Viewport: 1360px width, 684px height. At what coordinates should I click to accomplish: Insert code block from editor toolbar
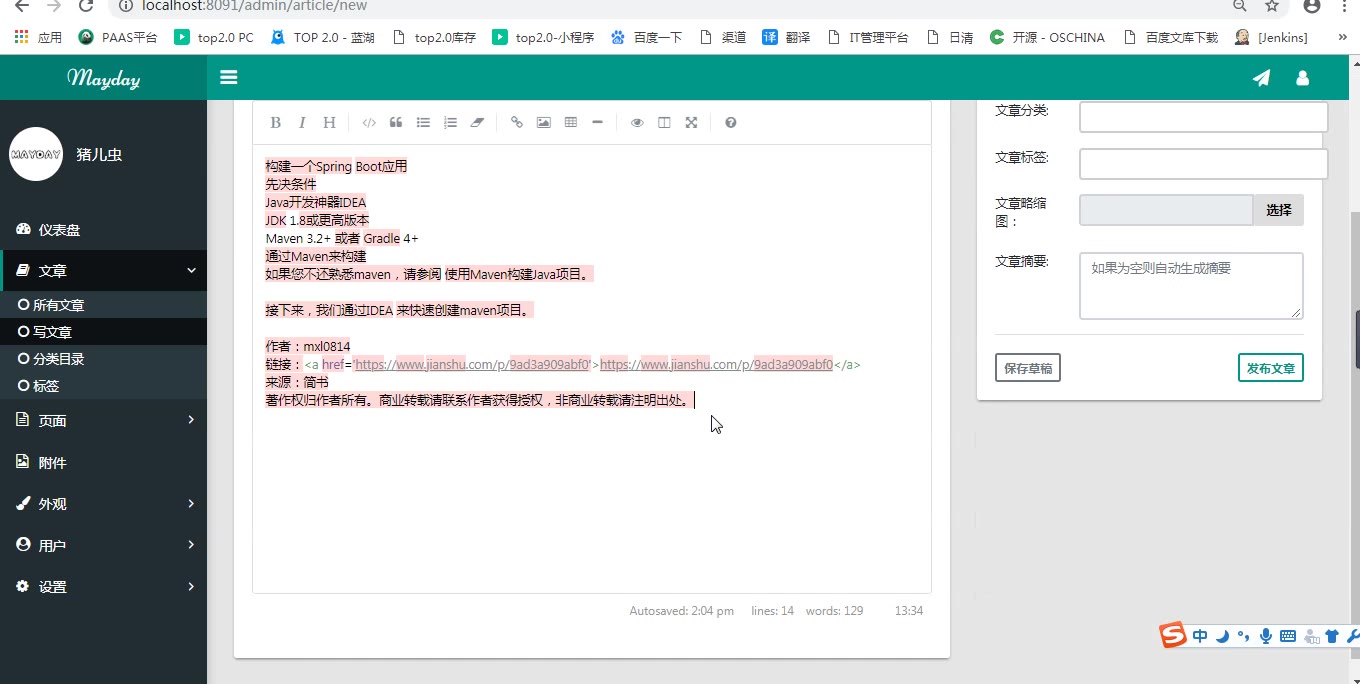(369, 123)
